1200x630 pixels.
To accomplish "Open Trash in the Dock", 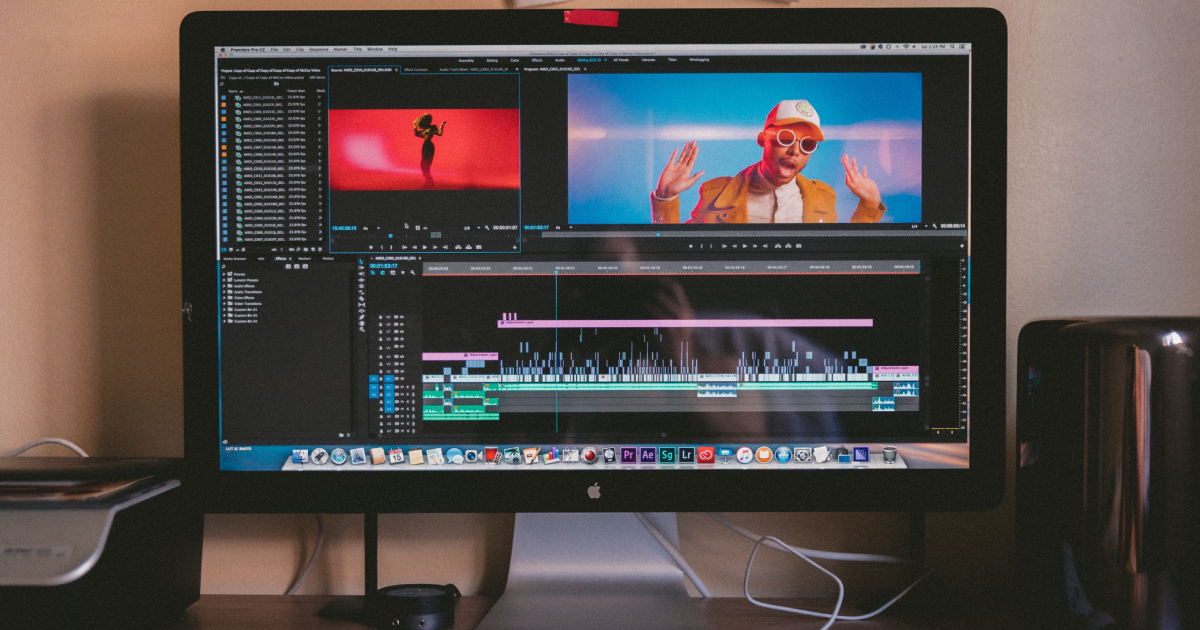I will 889,454.
